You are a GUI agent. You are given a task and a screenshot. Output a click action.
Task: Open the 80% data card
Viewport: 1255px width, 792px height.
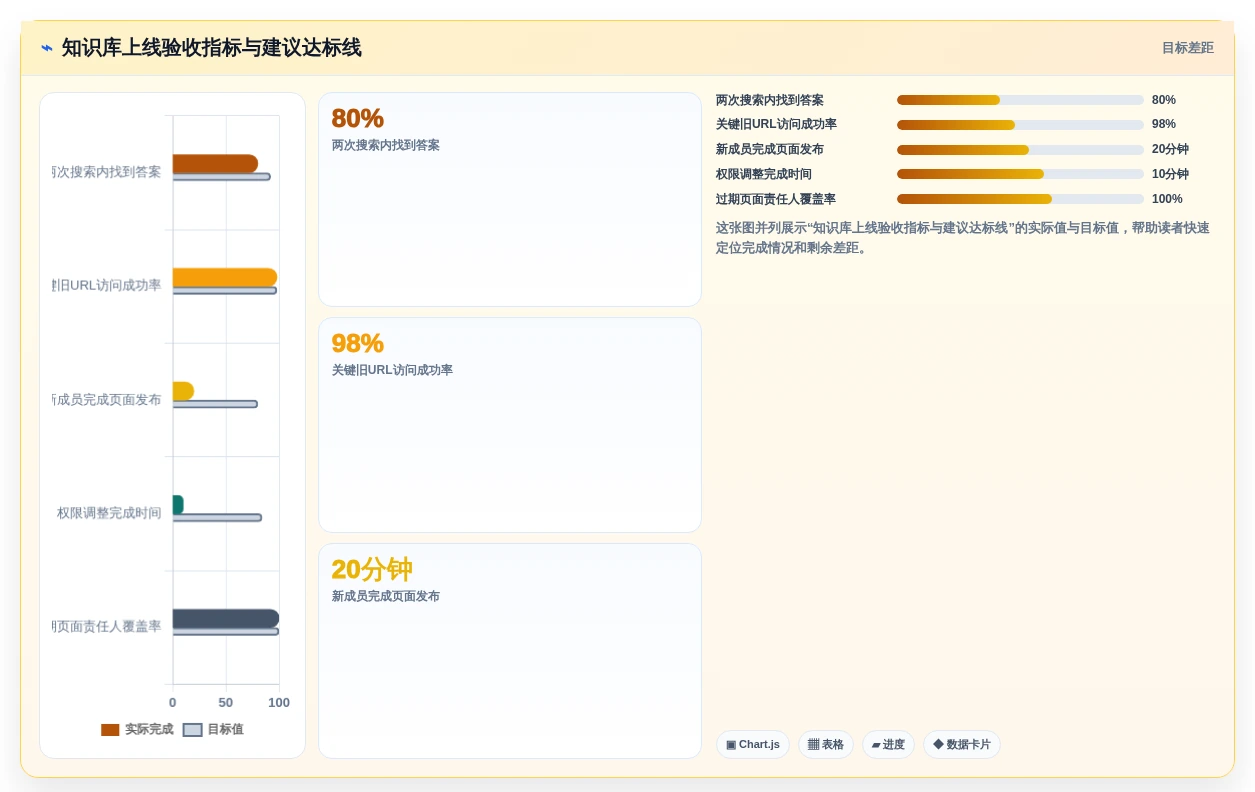pos(510,199)
